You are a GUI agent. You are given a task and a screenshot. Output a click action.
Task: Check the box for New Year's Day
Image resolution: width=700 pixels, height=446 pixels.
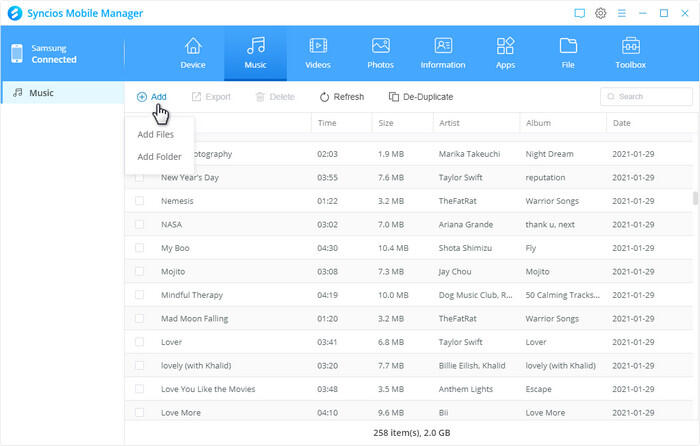tap(139, 178)
